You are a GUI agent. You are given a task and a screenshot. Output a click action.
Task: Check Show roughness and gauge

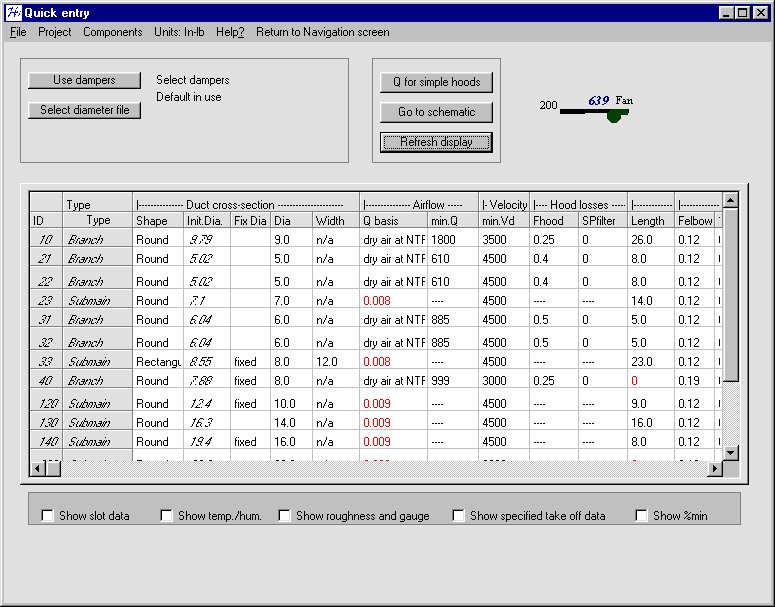(x=284, y=516)
